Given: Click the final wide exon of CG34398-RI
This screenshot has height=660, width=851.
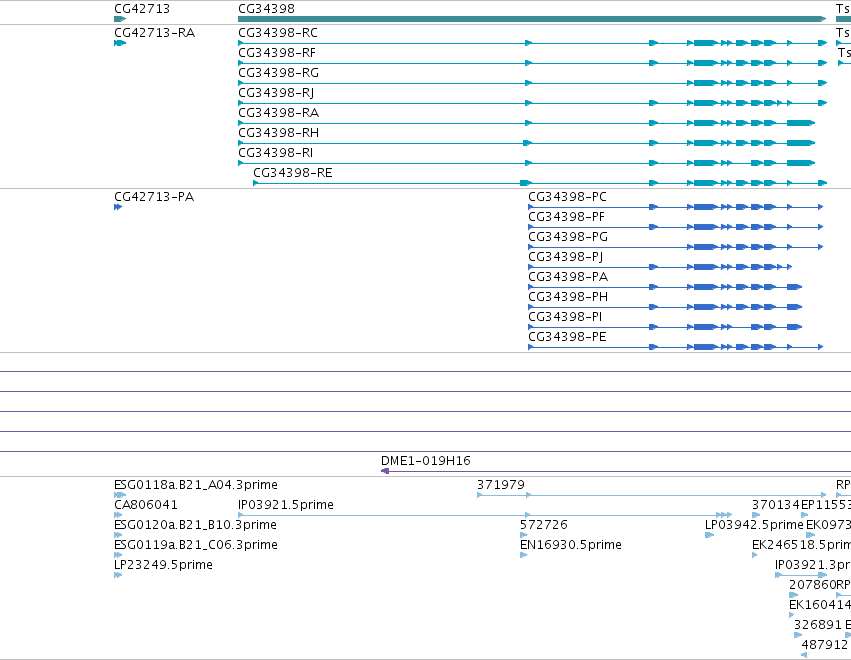Looking at the screenshot, I should click(801, 163).
